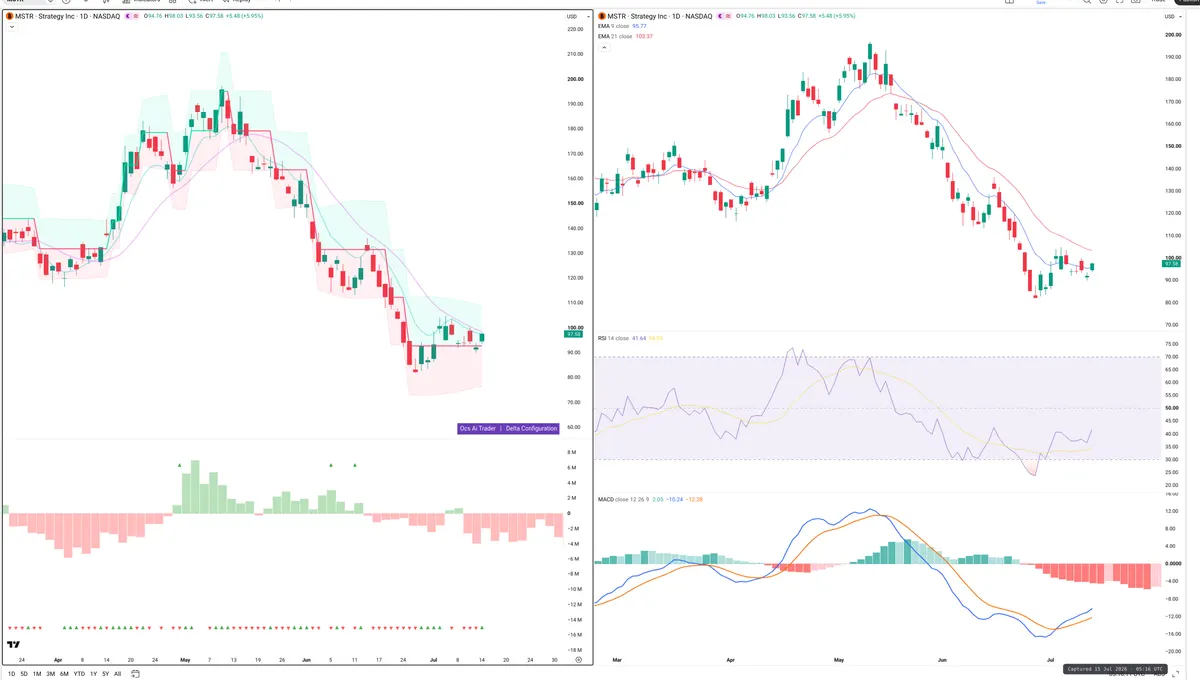The height and width of the screenshot is (680, 1200).
Task: Collapse the EMA indicator legend on right chart
Action: 604,47
